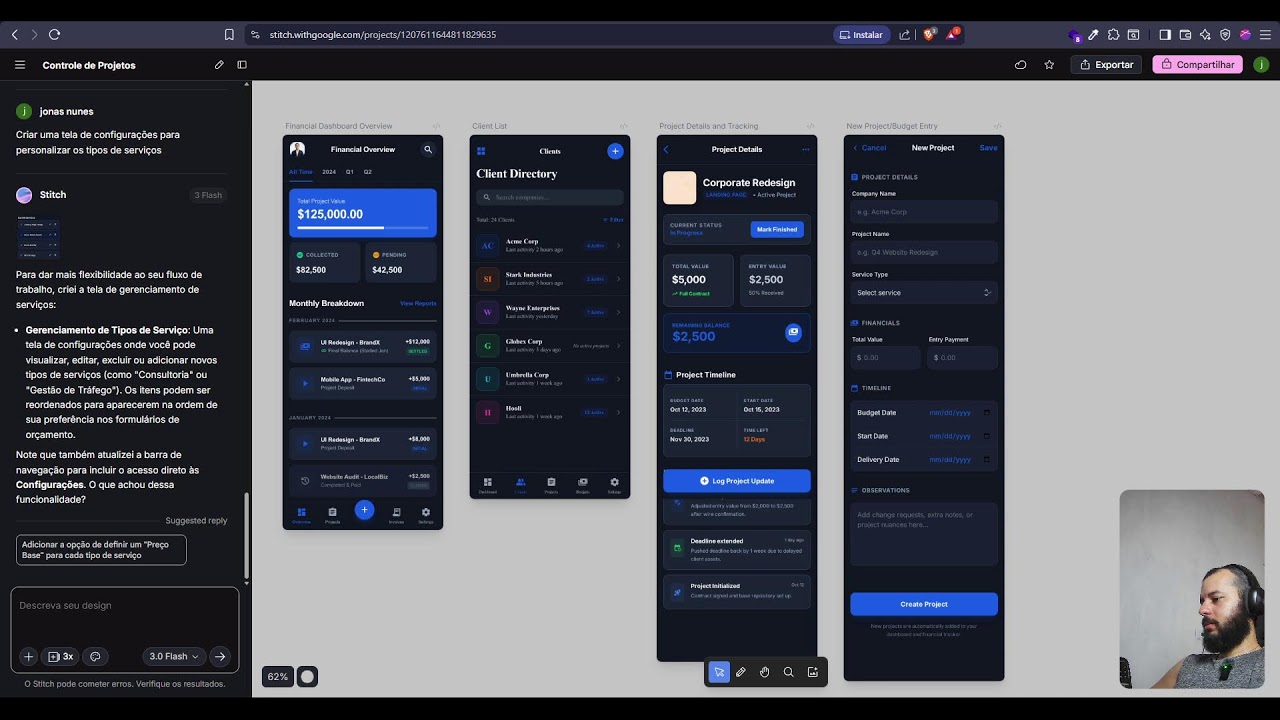Click Company Name input field

[x=924, y=212]
